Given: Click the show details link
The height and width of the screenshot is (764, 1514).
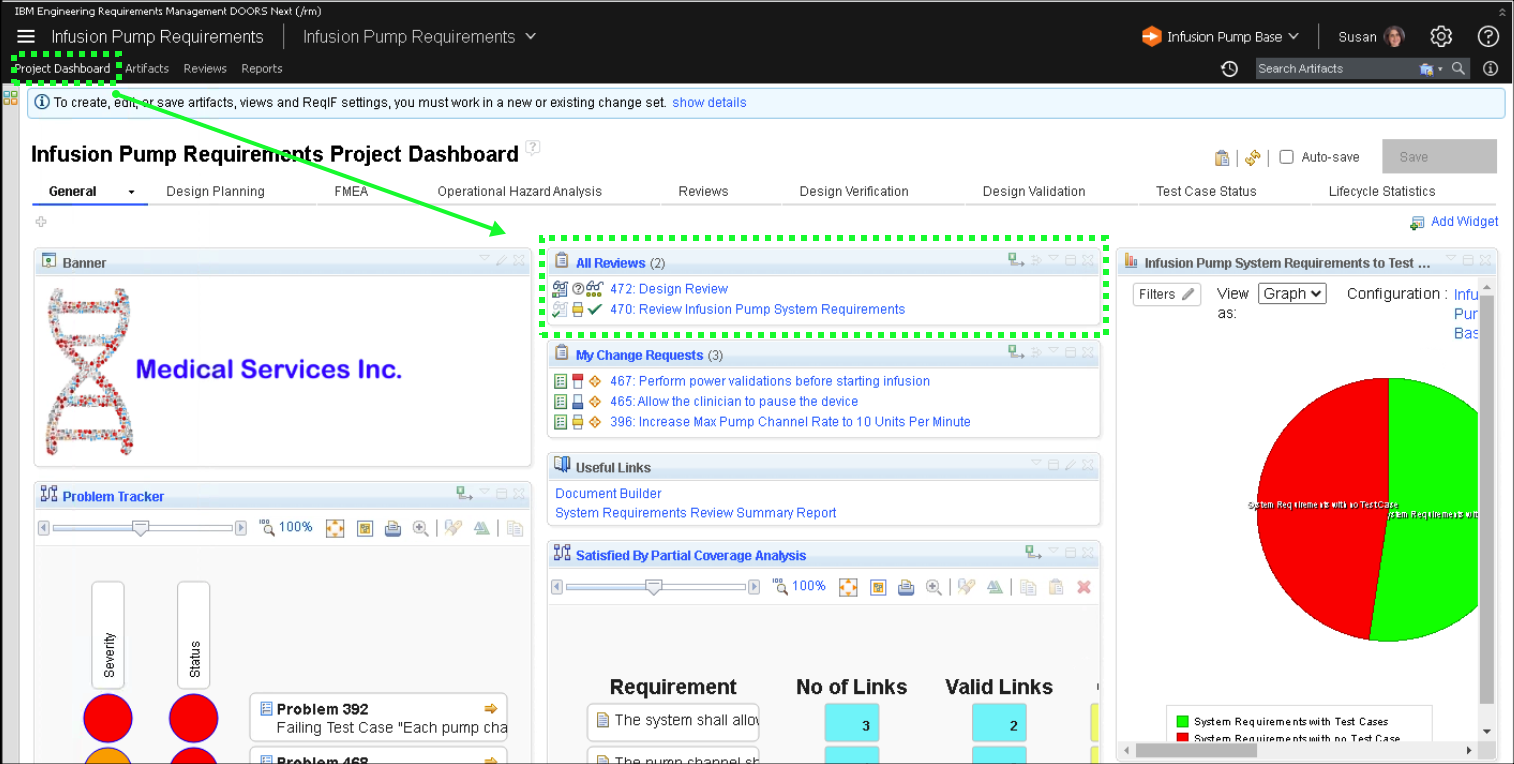Looking at the screenshot, I should click(709, 103).
